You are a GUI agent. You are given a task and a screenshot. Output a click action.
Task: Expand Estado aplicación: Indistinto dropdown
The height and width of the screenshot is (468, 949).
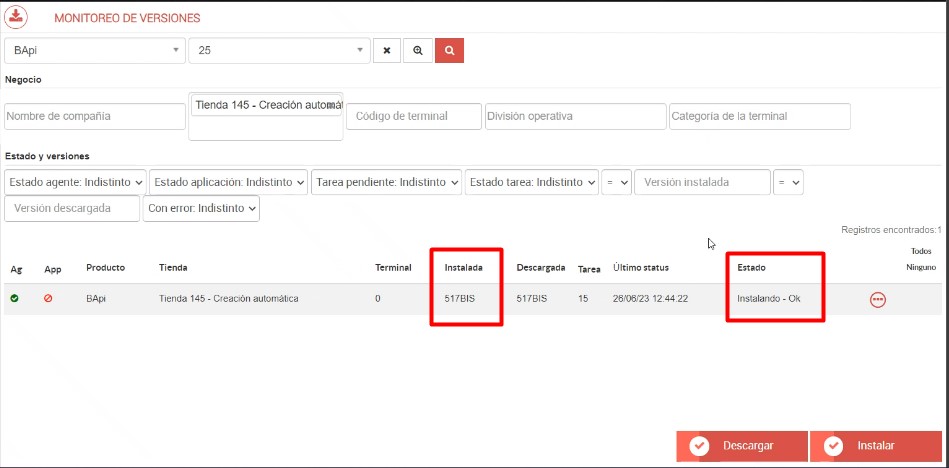[228, 182]
